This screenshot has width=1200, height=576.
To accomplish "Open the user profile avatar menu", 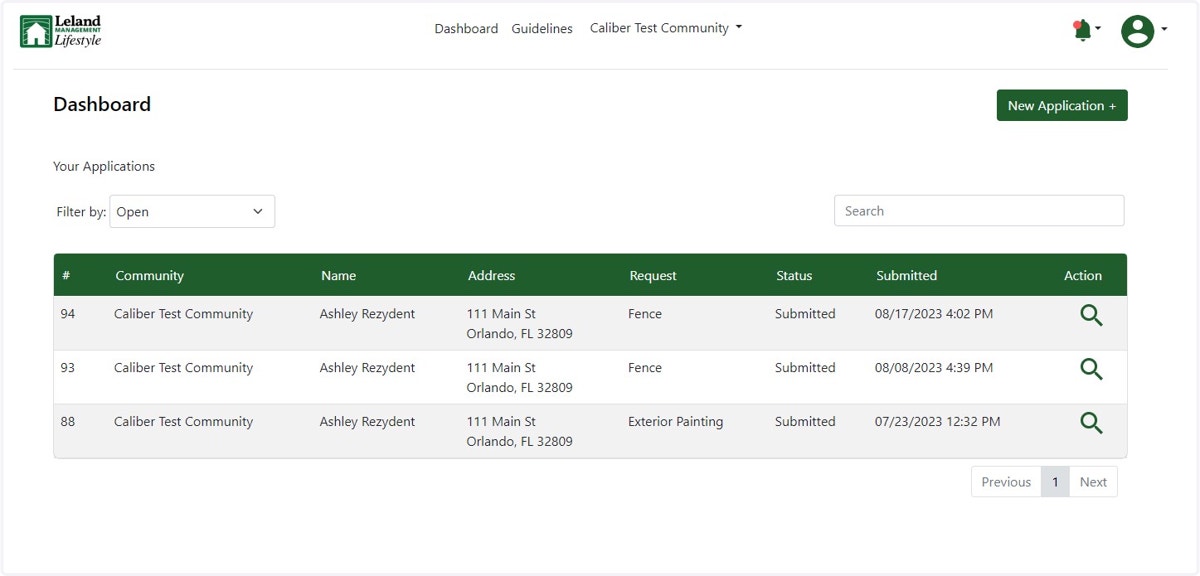I will (x=1137, y=31).
